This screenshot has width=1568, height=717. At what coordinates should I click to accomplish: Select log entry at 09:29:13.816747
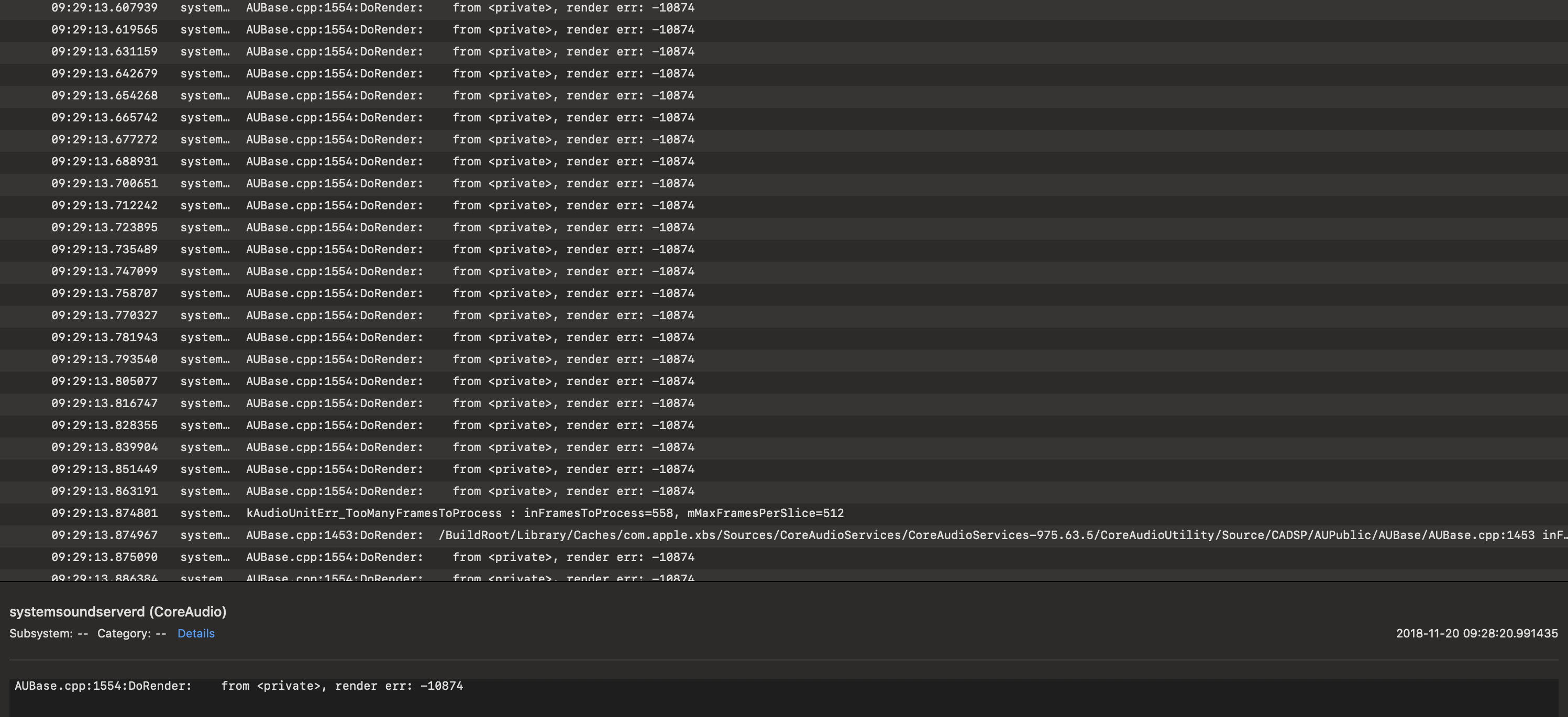tap(784, 403)
